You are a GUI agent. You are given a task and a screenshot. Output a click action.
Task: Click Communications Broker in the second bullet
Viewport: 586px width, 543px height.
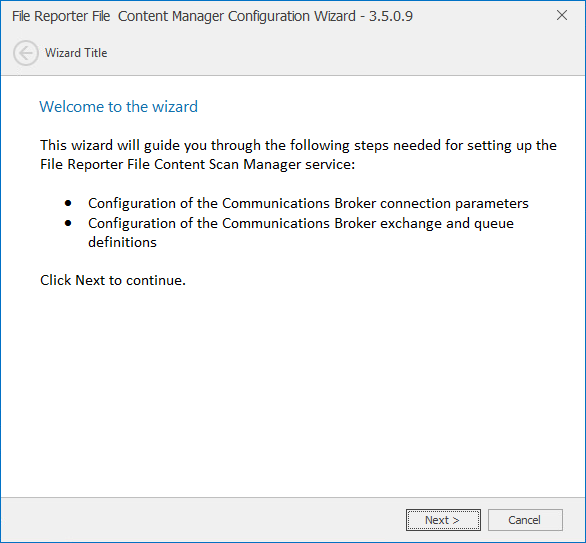point(299,223)
